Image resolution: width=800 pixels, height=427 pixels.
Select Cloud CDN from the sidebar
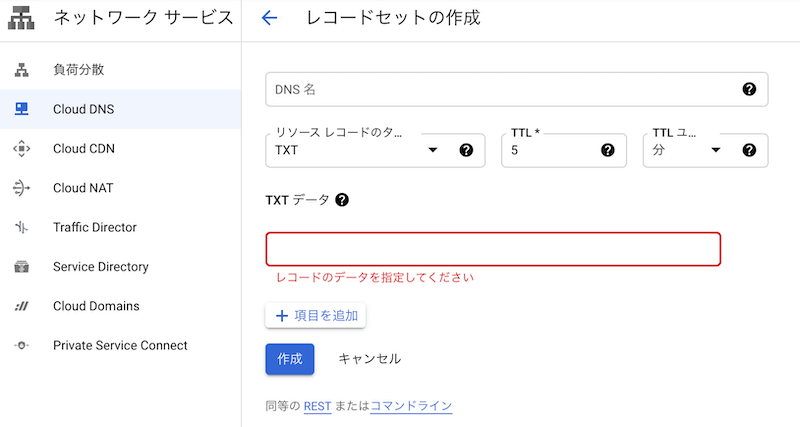(x=83, y=148)
